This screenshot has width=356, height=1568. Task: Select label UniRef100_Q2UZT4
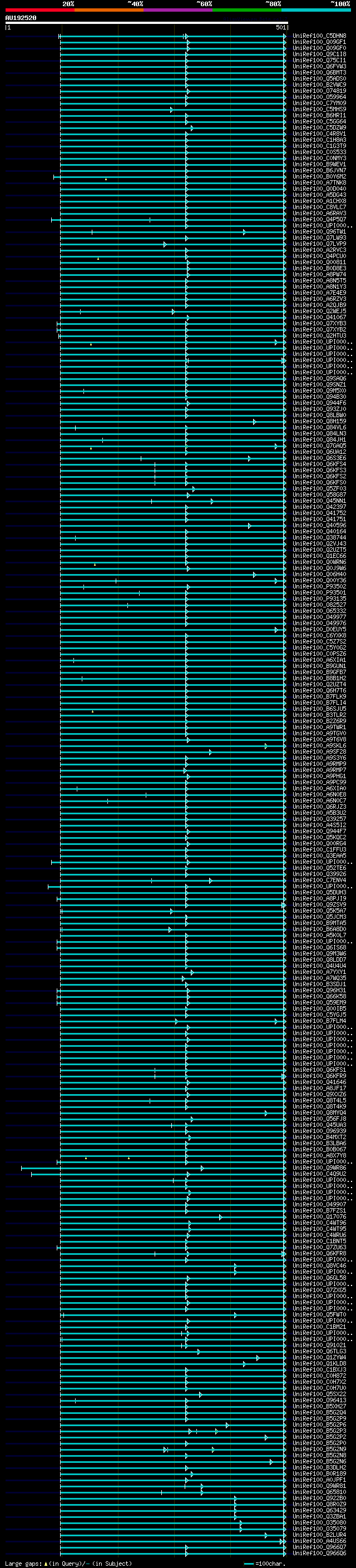point(319,685)
